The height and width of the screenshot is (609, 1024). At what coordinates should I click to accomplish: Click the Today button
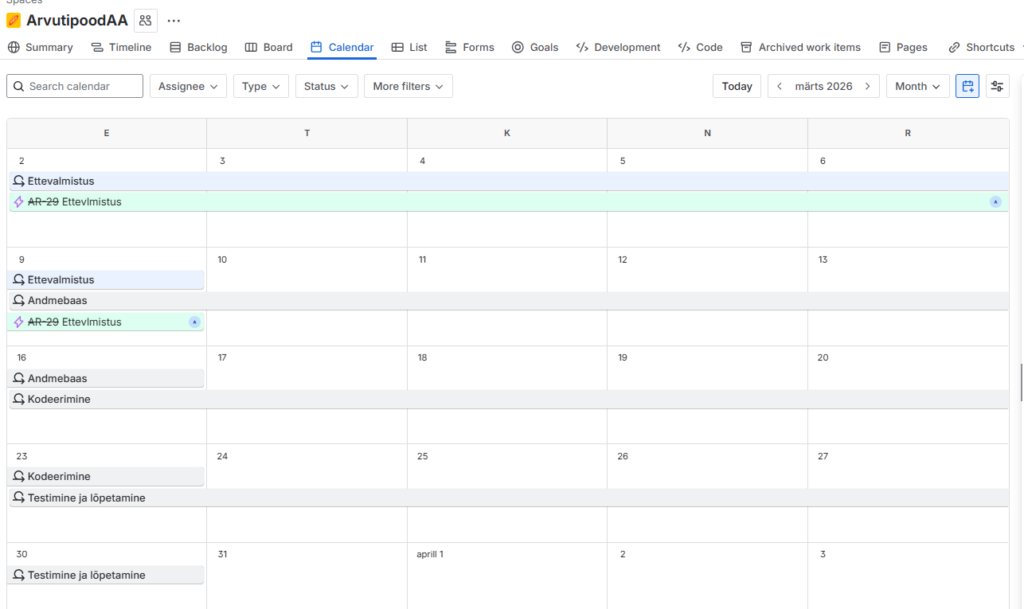click(737, 86)
